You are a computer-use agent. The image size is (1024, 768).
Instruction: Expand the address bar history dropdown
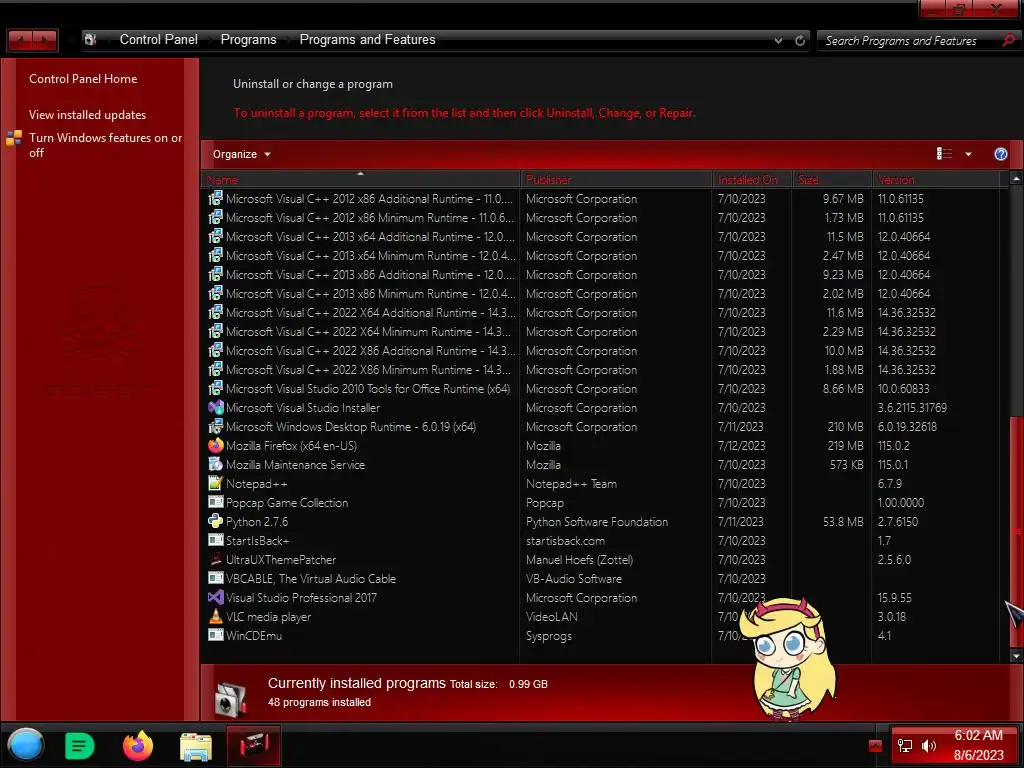point(778,40)
